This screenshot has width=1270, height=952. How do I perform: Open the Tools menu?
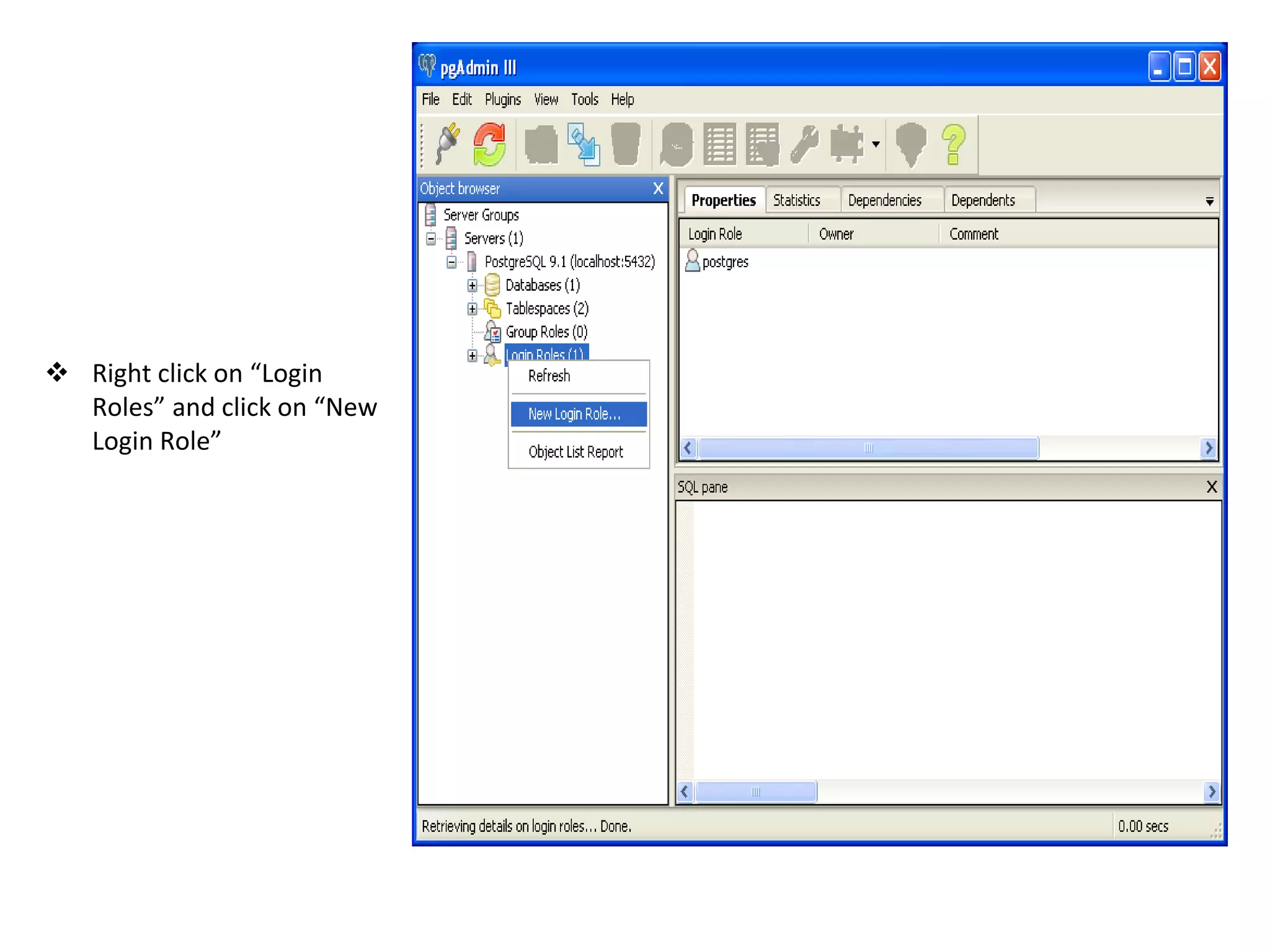pyautogui.click(x=585, y=100)
